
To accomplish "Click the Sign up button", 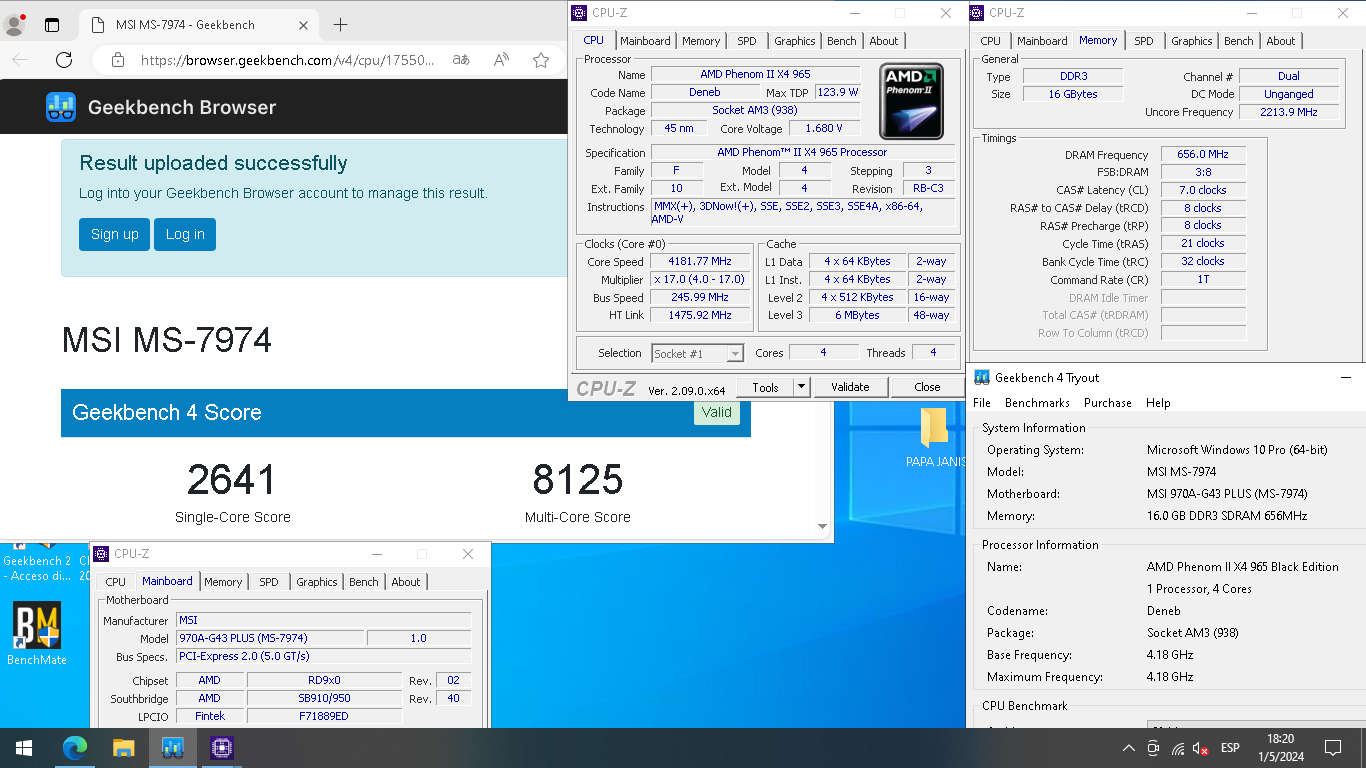I will point(114,234).
